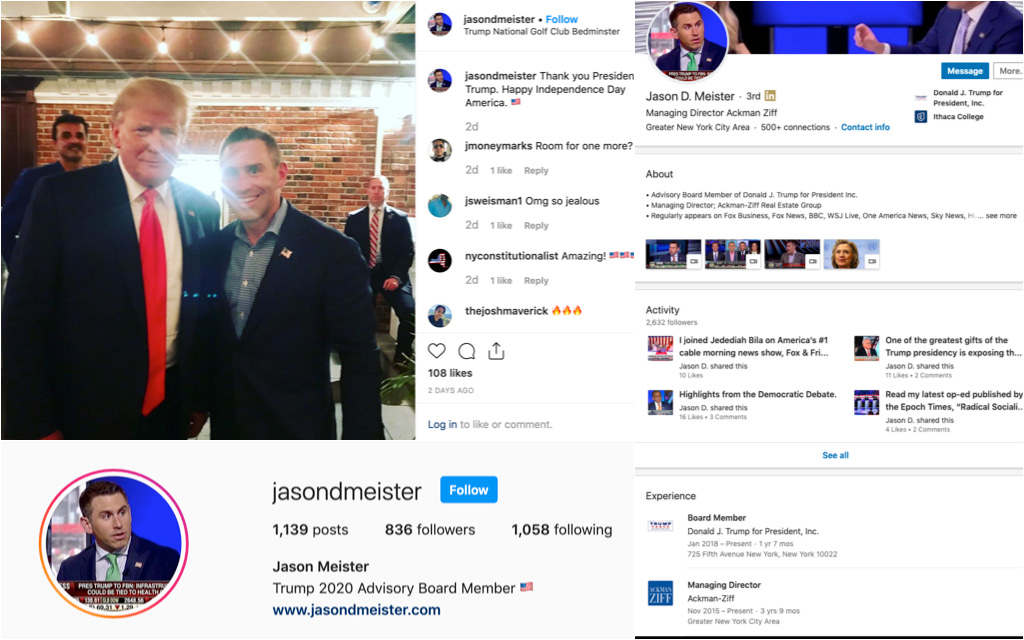Viewport: 1024px width, 640px height.
Task: Open the Ithaca College logo icon
Action: pos(921,117)
